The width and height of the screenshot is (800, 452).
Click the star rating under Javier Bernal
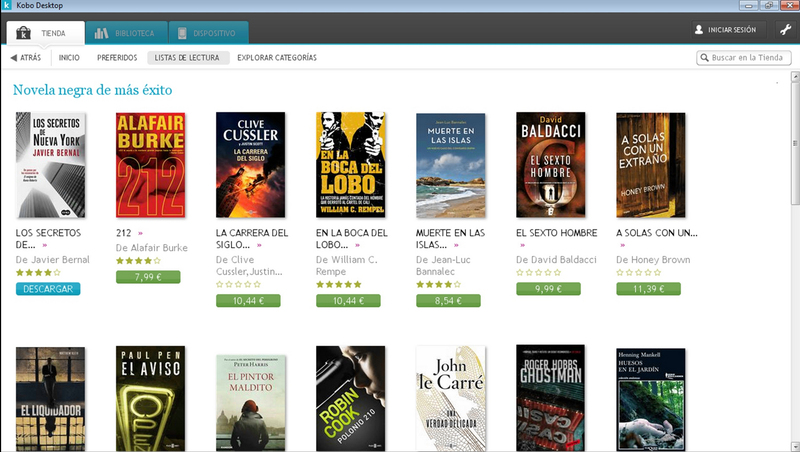coord(38,272)
